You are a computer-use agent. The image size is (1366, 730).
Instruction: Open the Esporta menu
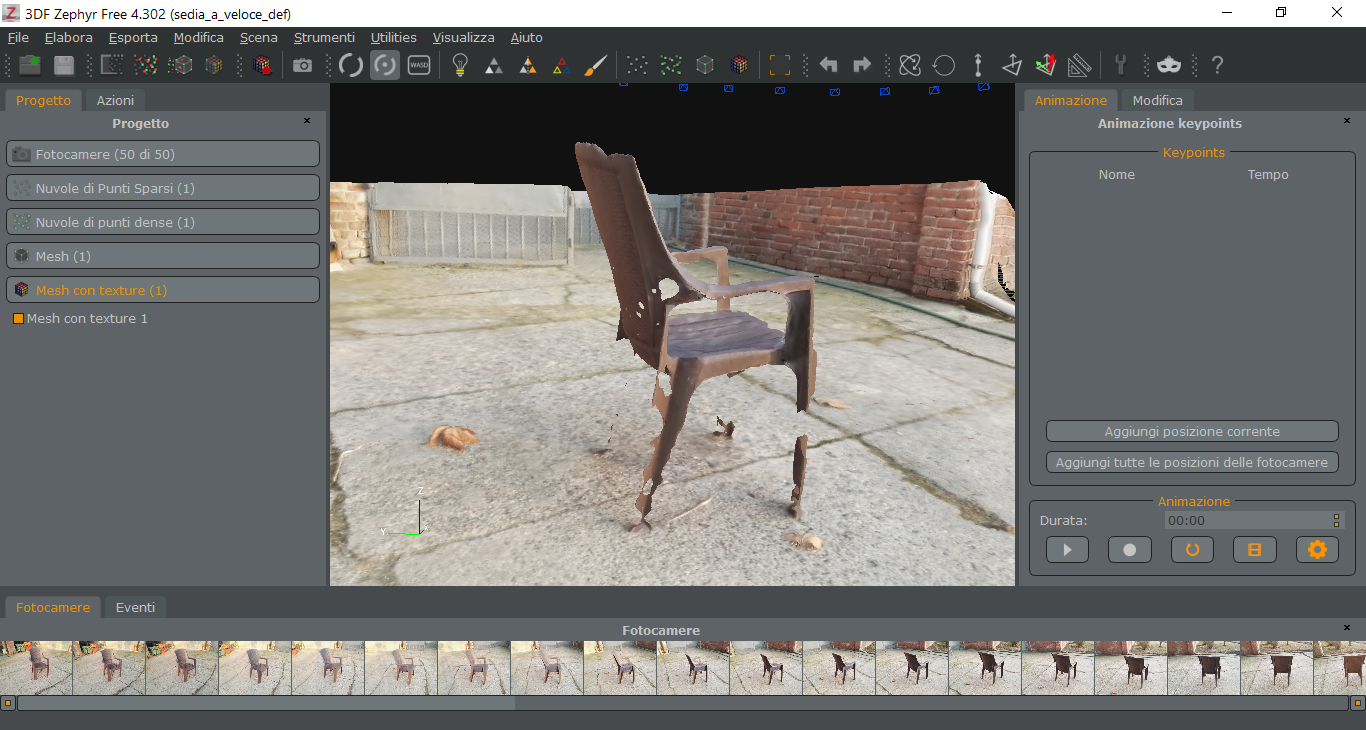coord(133,37)
